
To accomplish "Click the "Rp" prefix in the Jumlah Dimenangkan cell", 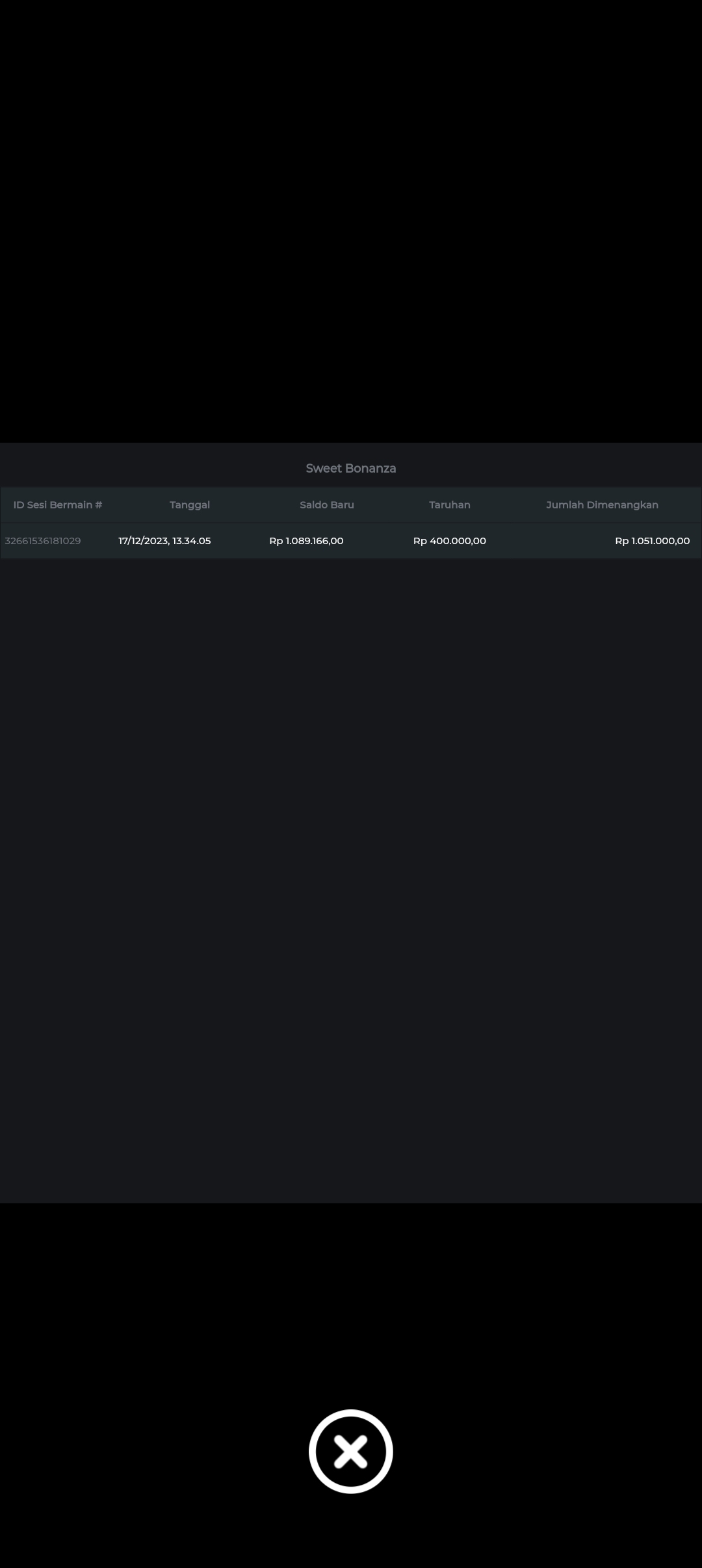I will [621, 541].
